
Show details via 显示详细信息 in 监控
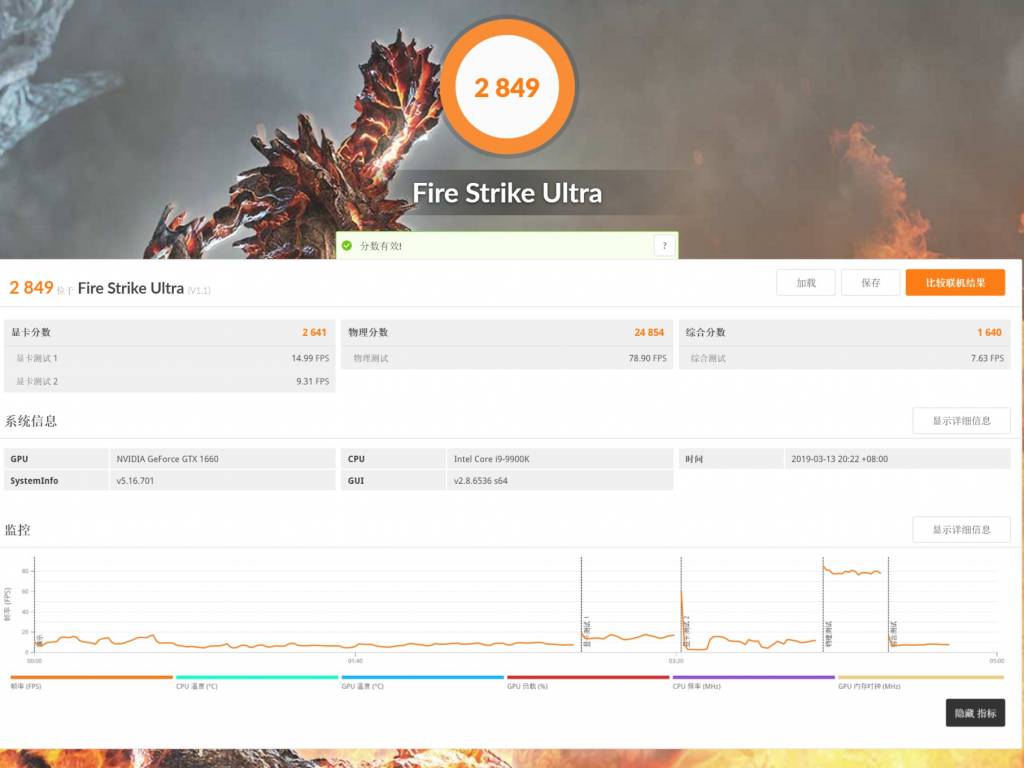click(961, 530)
